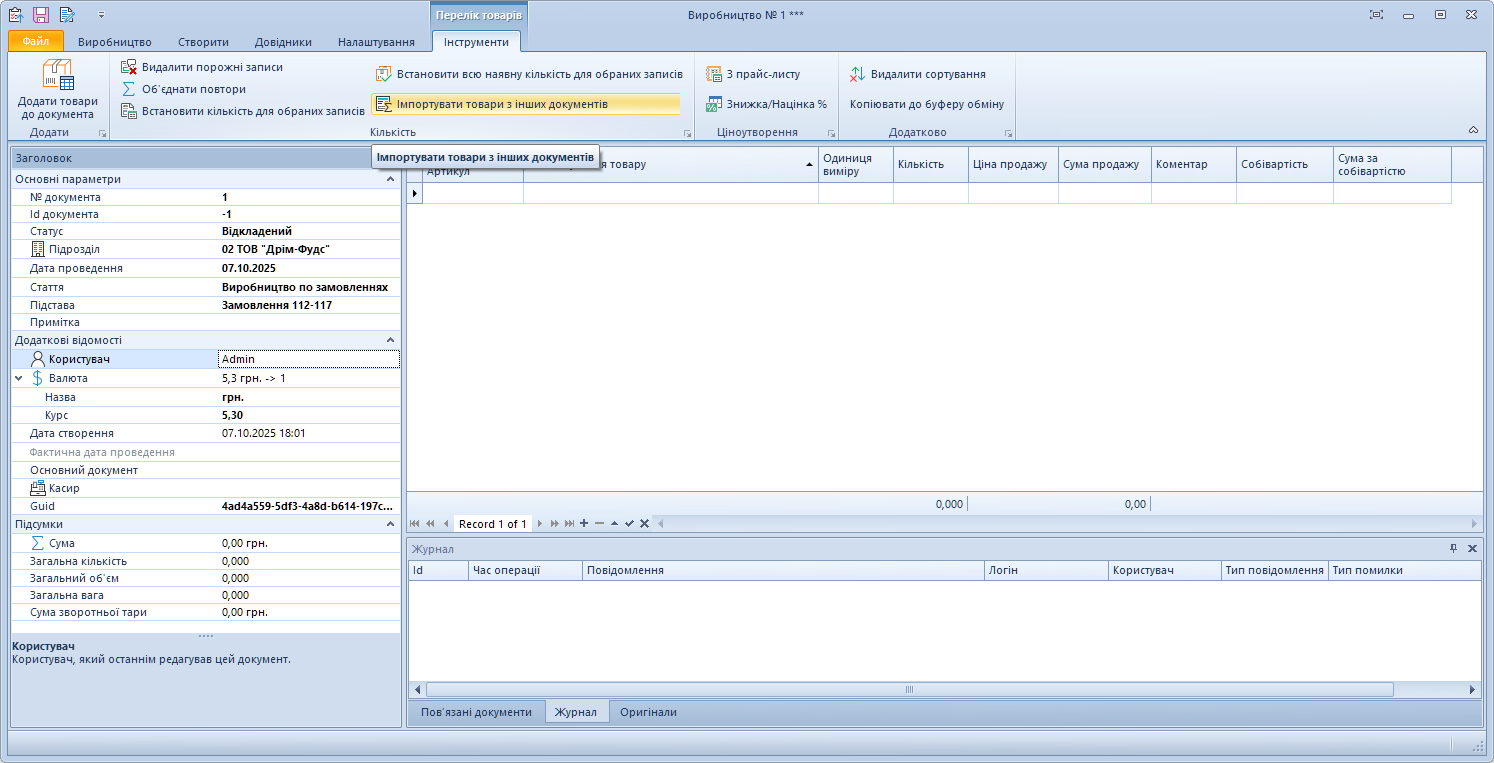
Task: Append new record with plus button
Action: point(584,524)
